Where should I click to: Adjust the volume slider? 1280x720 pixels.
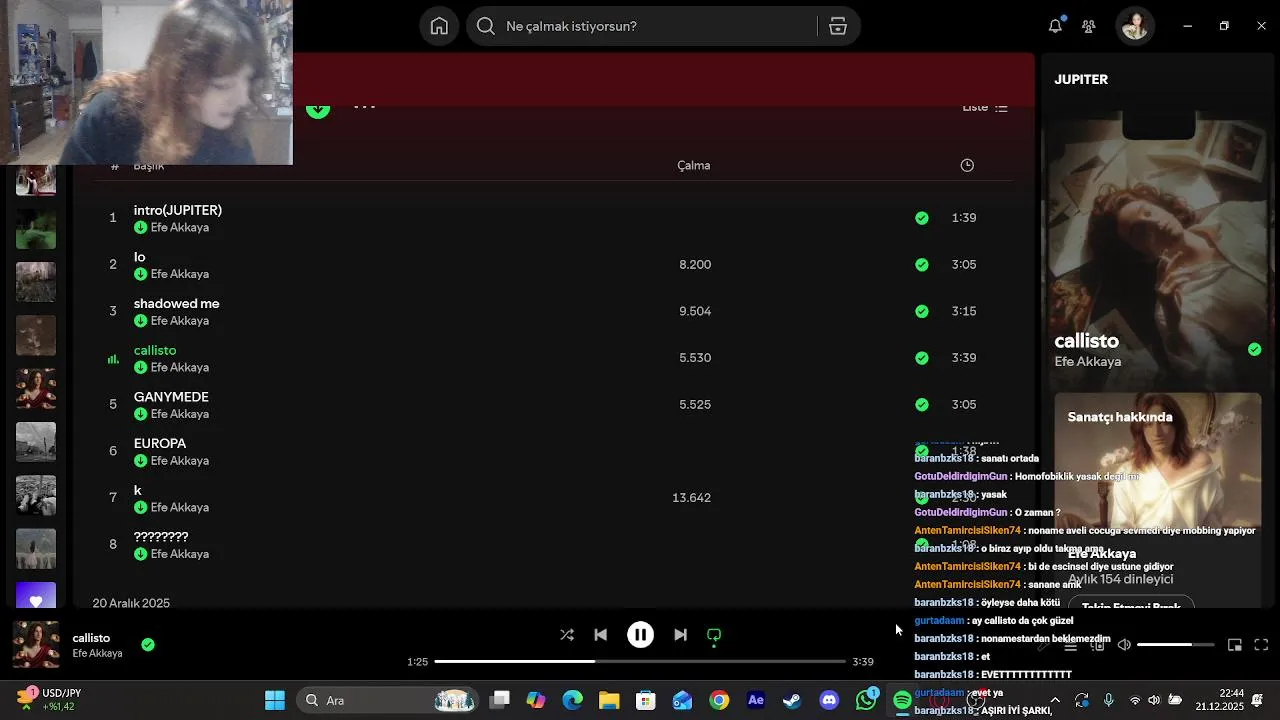tap(1176, 645)
